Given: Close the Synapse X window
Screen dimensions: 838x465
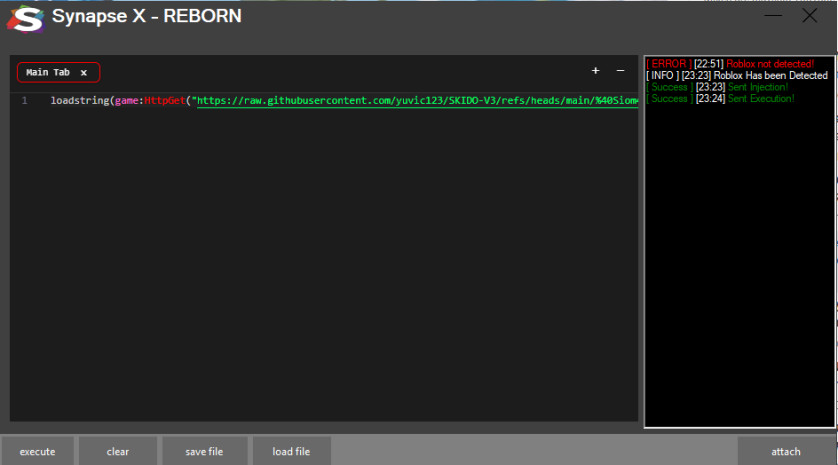Looking at the screenshot, I should [x=809, y=16].
